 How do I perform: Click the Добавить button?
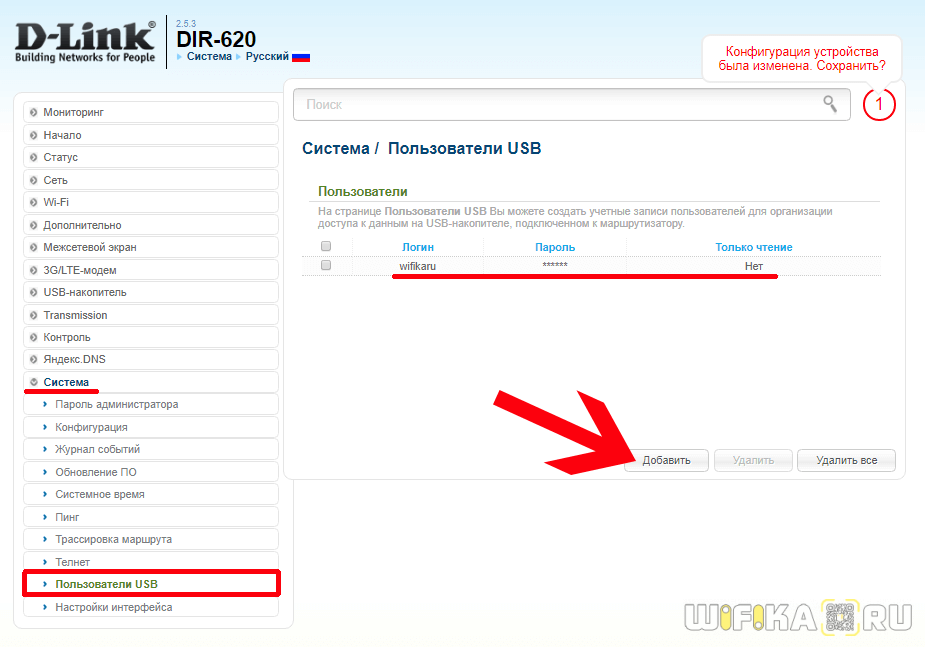[x=666, y=460]
